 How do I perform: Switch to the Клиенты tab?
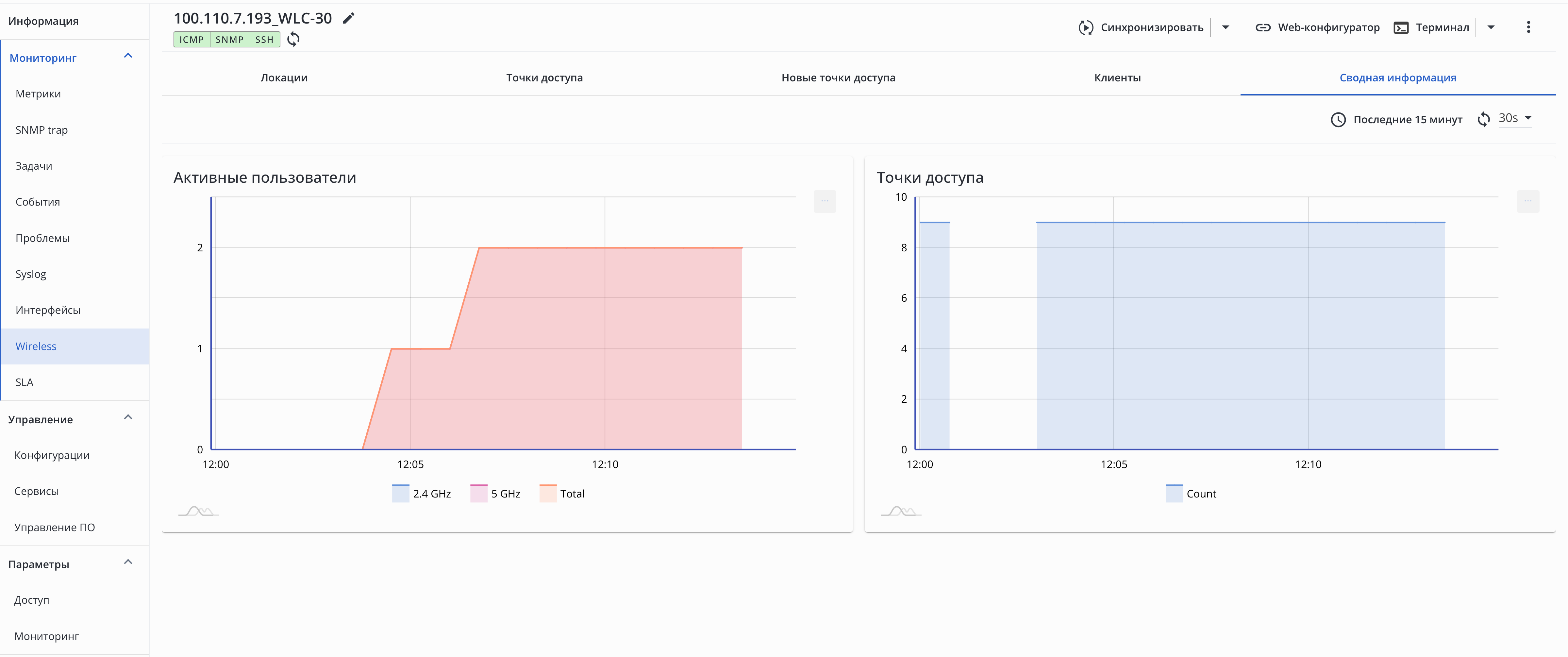pyautogui.click(x=1117, y=77)
